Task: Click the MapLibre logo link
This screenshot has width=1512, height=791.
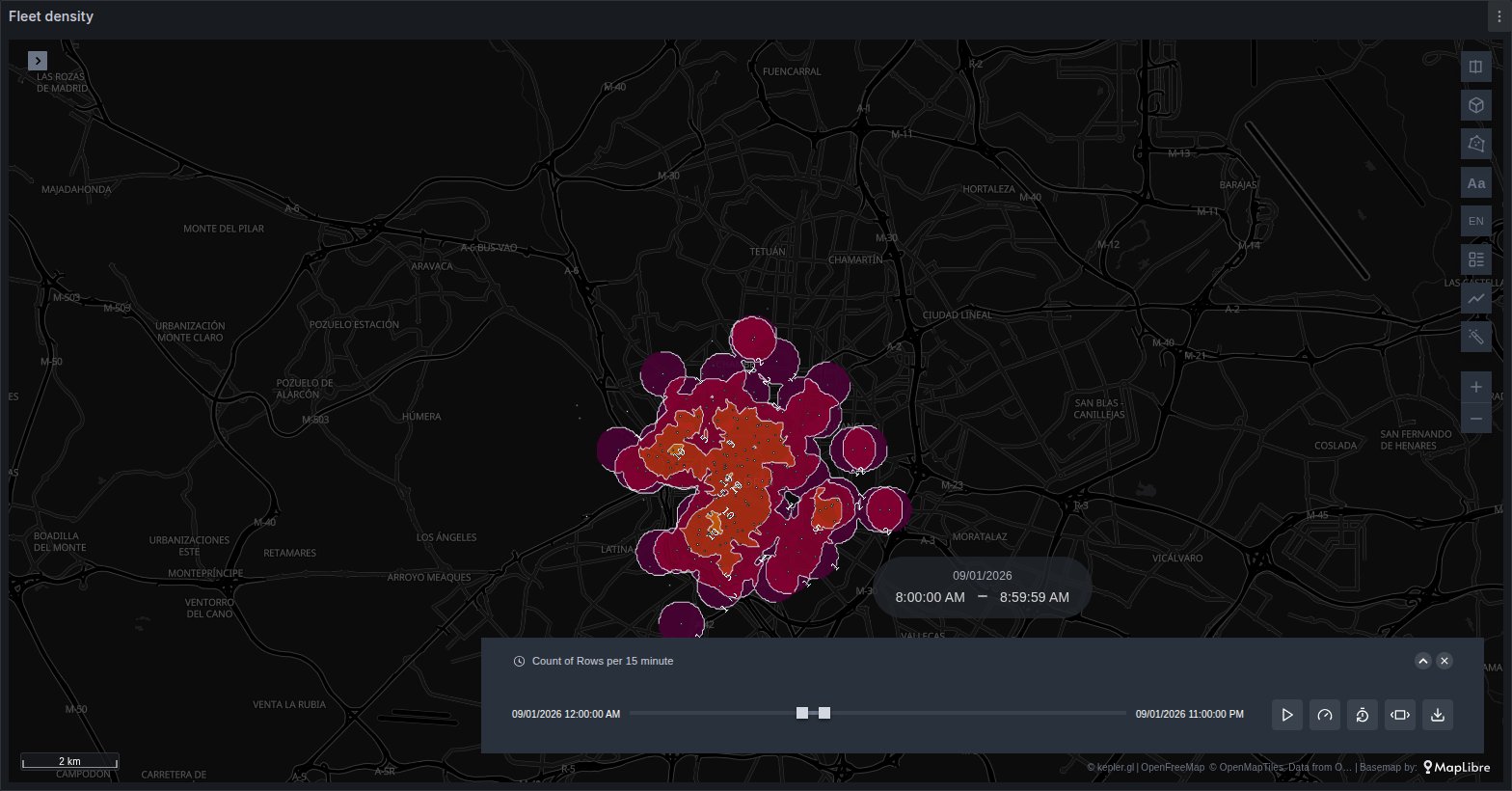Action: coord(1456,768)
